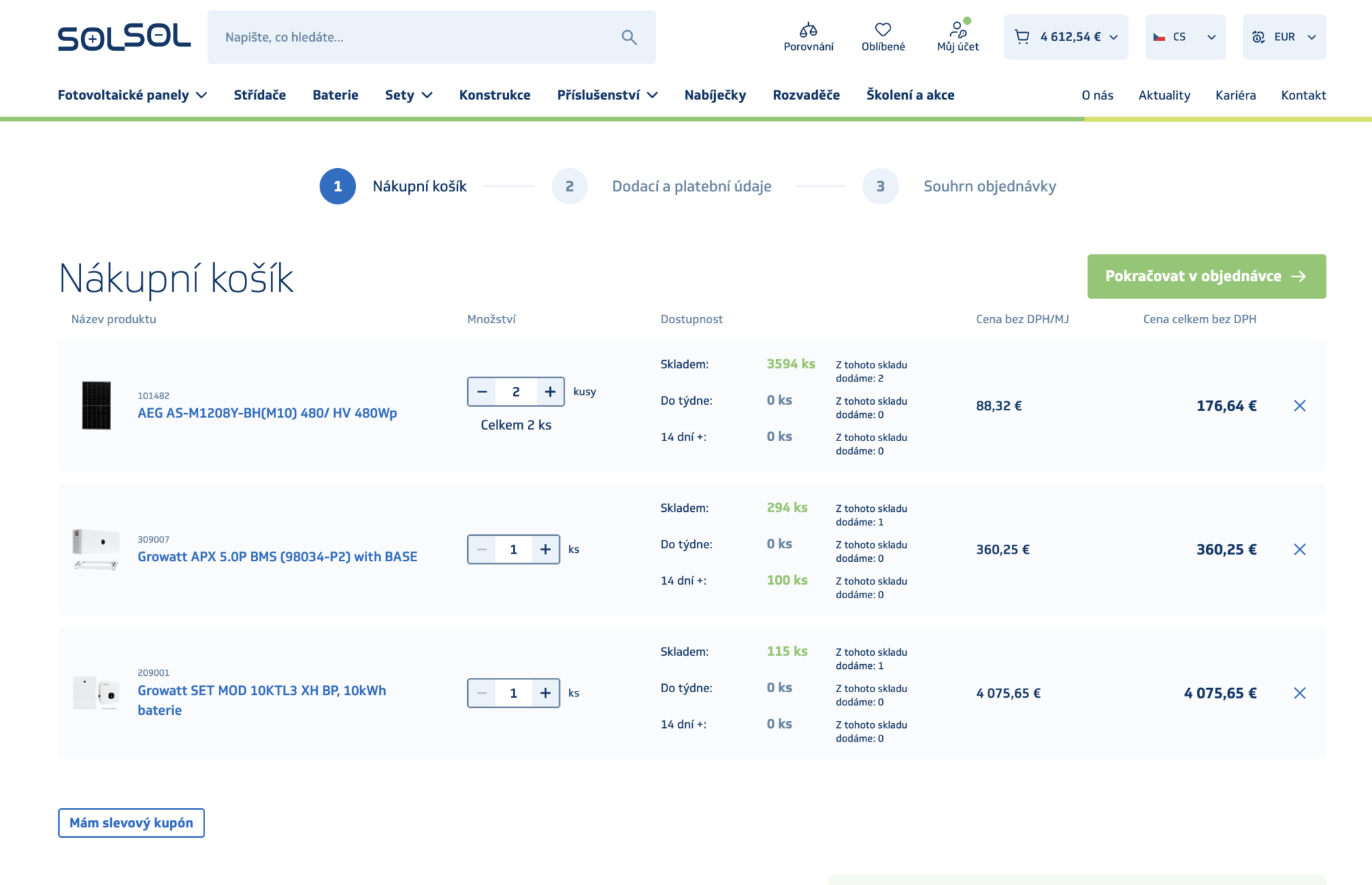Click 100 ks availability value
This screenshot has width=1372, height=885.
coord(788,580)
